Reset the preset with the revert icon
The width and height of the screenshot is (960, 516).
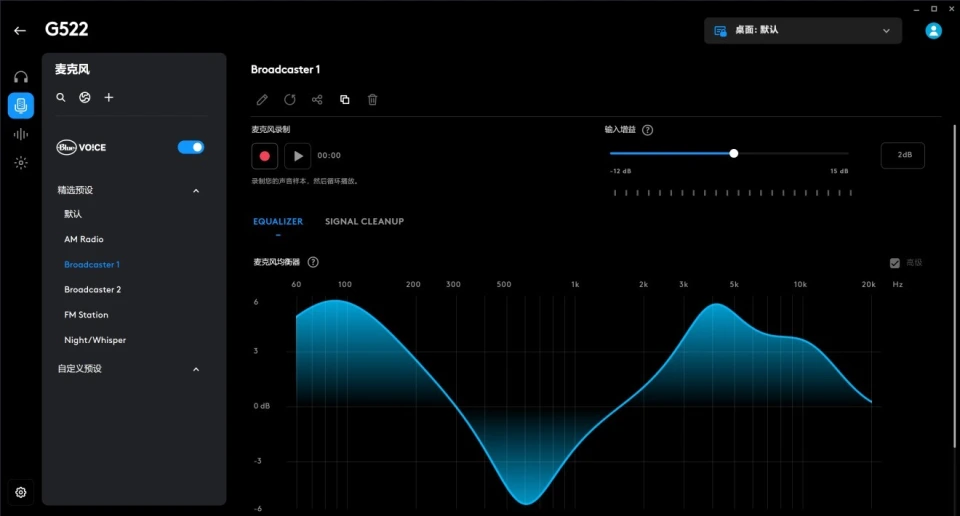tap(290, 100)
